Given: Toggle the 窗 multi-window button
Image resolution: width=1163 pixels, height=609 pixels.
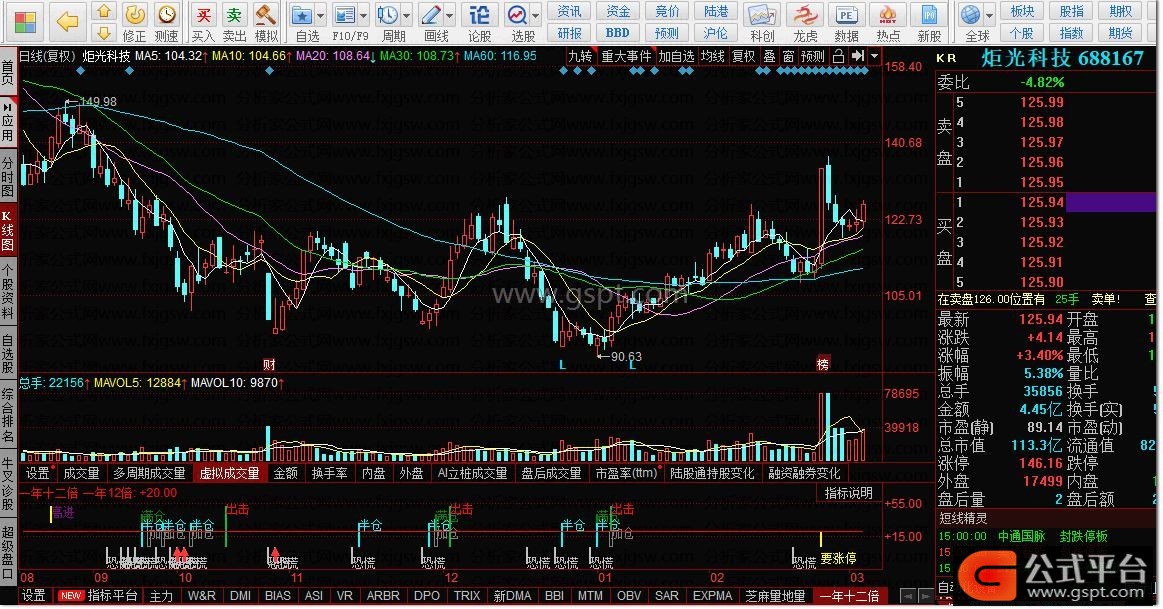Looking at the screenshot, I should pyautogui.click(x=788, y=56).
